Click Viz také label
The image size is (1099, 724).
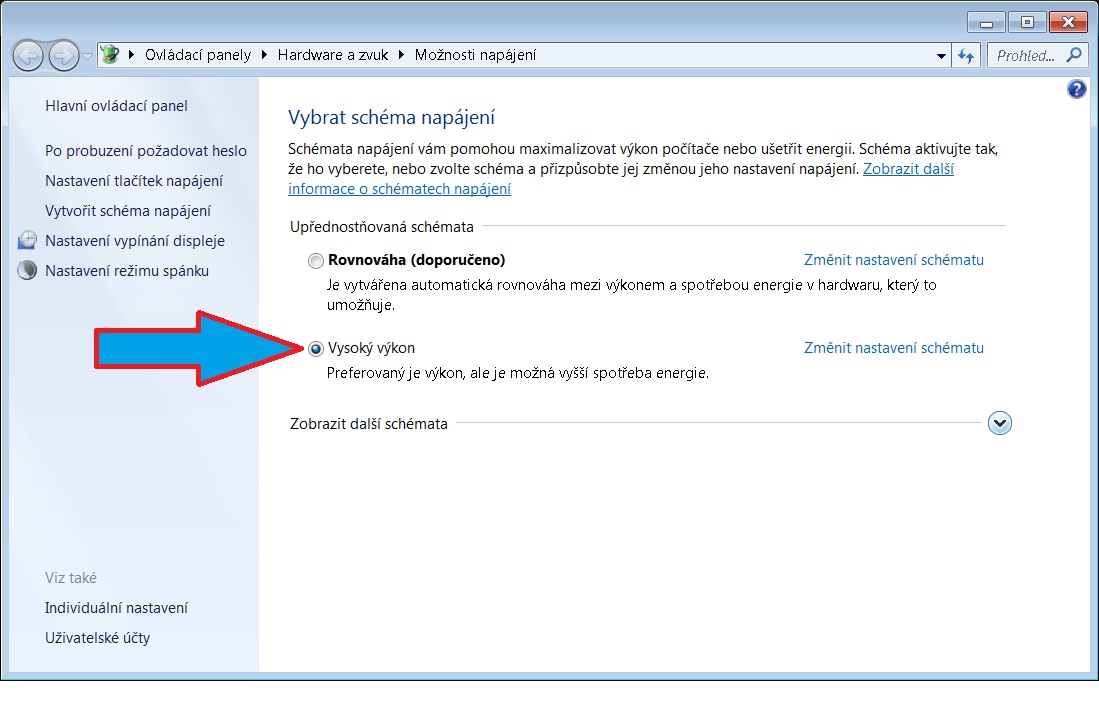click(x=71, y=578)
